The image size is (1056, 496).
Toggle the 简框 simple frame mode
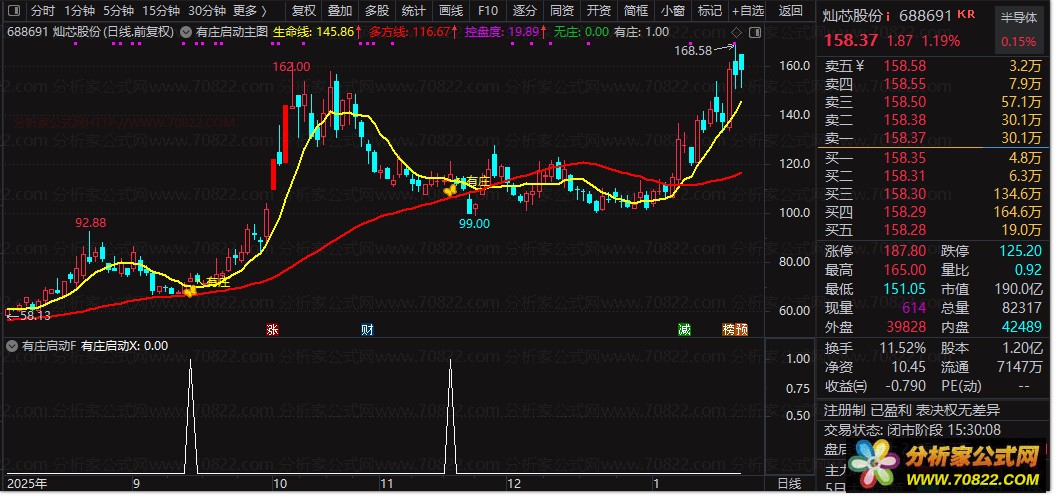[636, 11]
